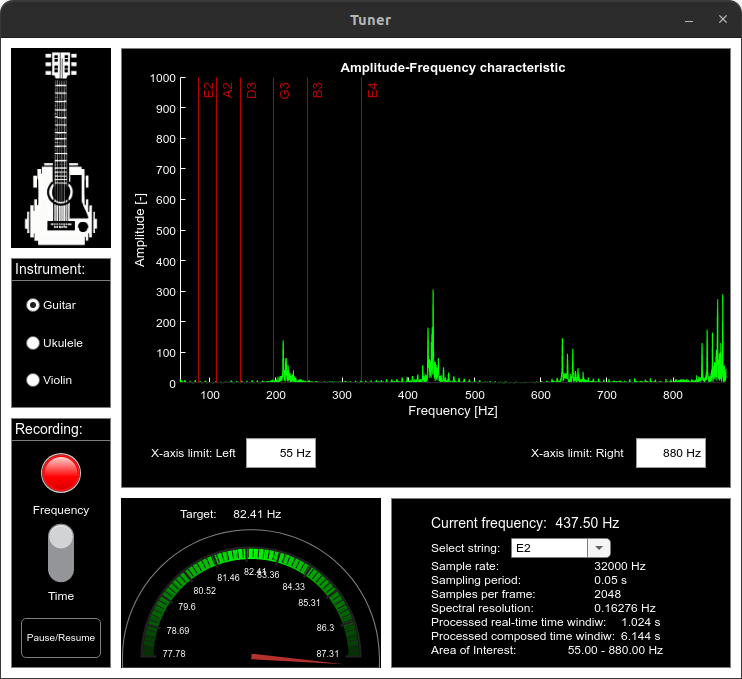This screenshot has height=679, width=742.
Task: Click the E4 string marker label
Action: [372, 90]
